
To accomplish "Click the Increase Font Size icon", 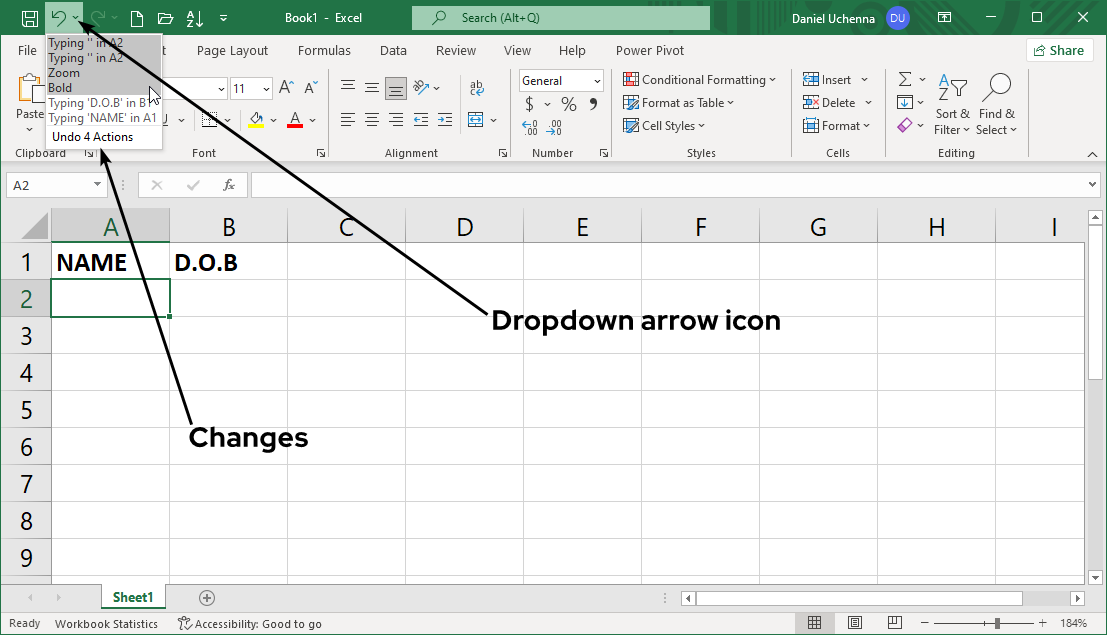I will pyautogui.click(x=286, y=88).
